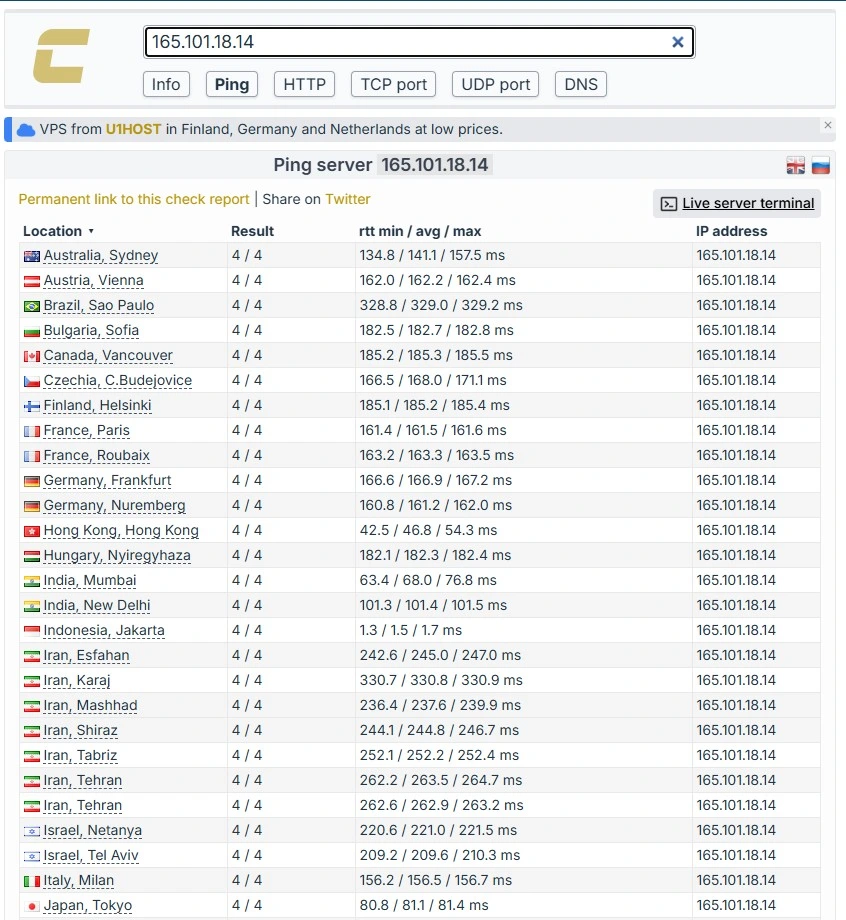Select the Ping check tab
This screenshot has width=846, height=920.
click(232, 84)
